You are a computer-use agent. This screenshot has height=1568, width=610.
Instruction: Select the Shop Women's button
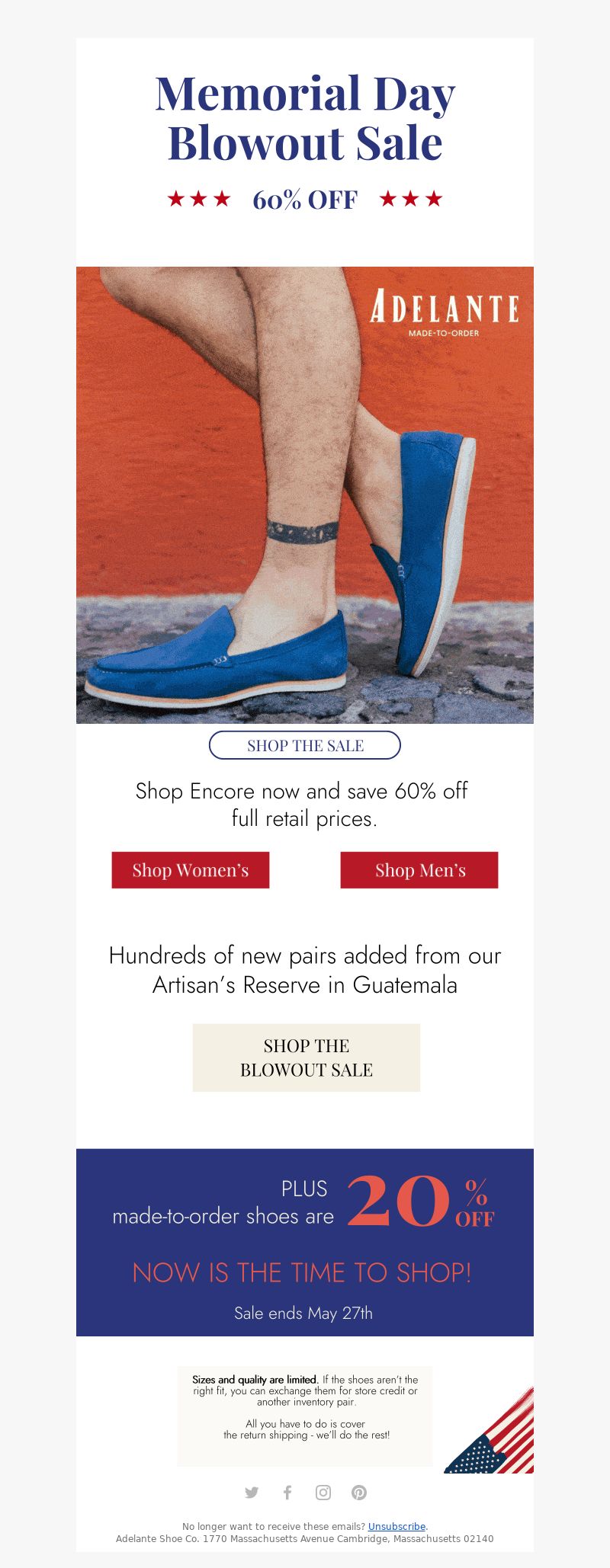pyautogui.click(x=191, y=870)
